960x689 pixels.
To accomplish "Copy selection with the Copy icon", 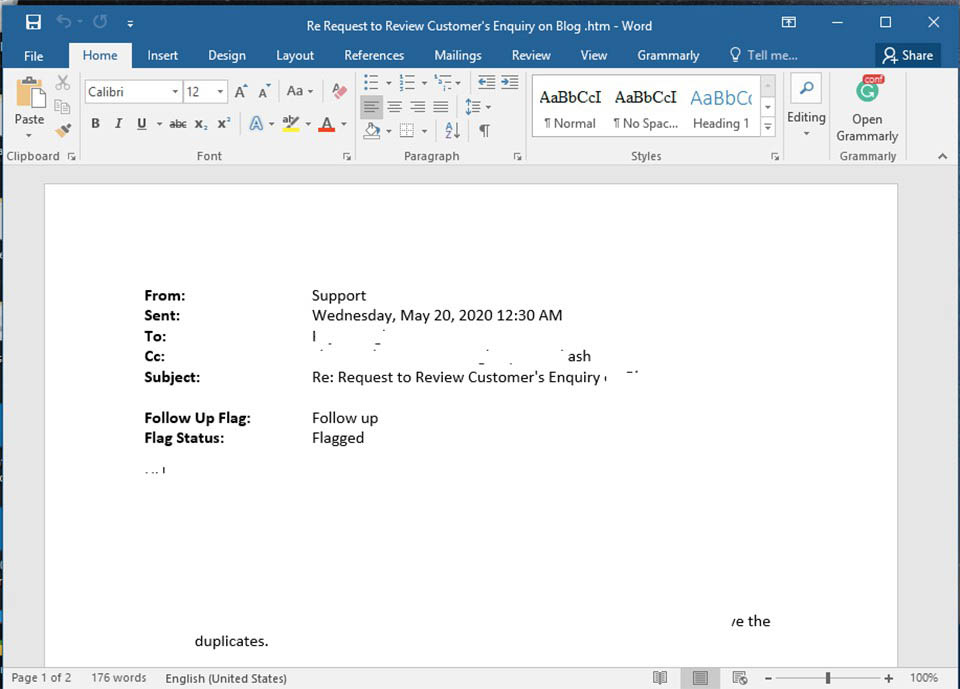I will 62,107.
